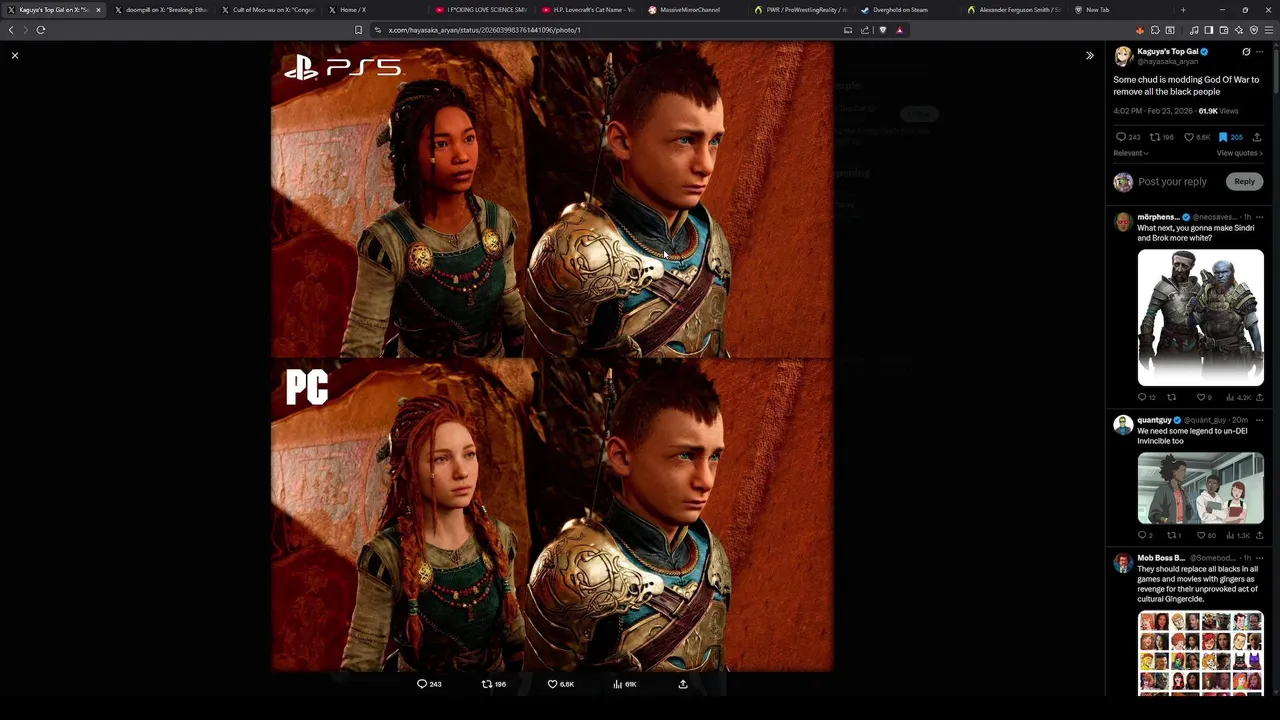Open more options on Mob Boss reply
The width and height of the screenshot is (1280, 720).
[1259, 558]
